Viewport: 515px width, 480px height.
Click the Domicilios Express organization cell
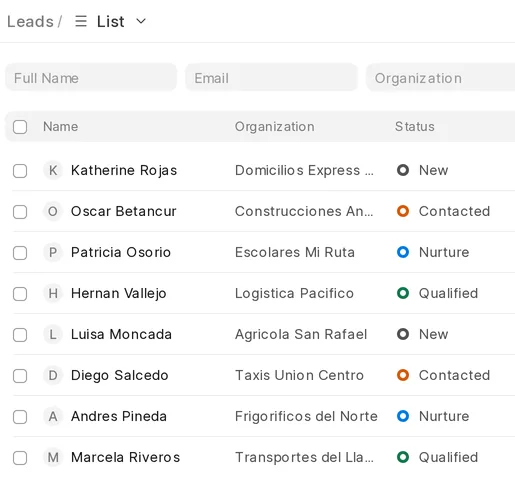tap(304, 170)
